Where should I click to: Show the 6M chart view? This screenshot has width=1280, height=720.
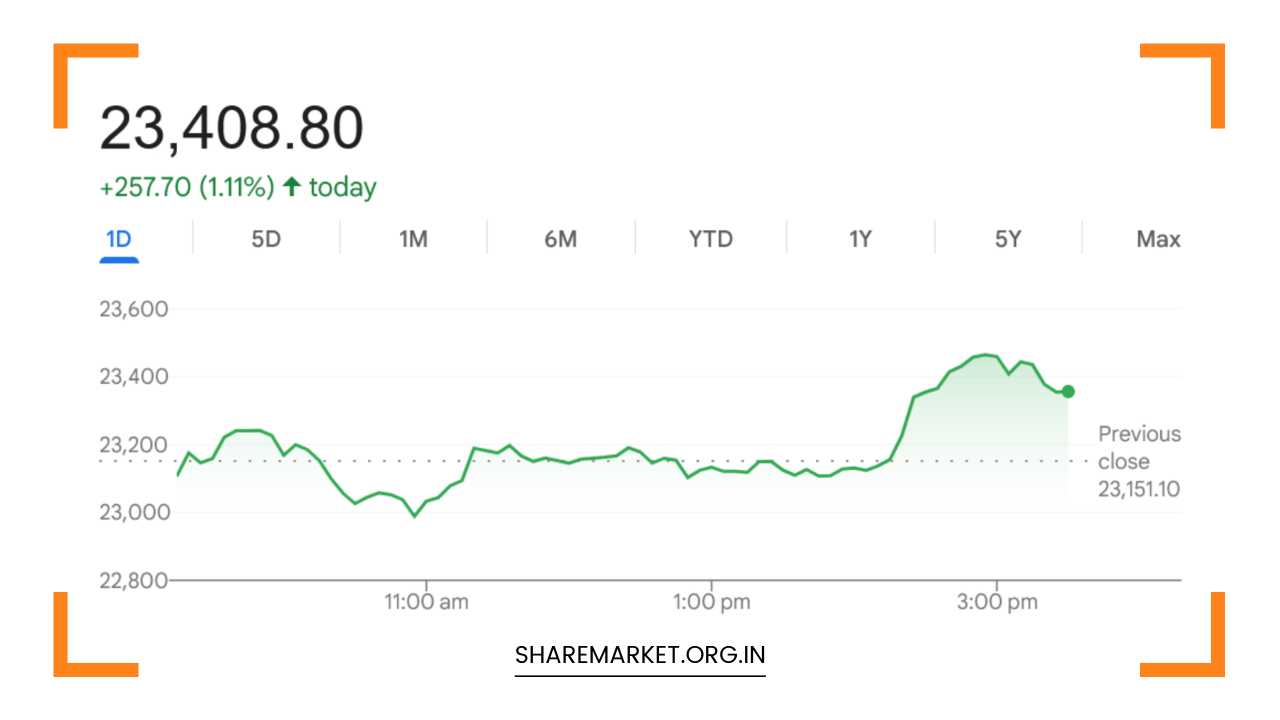click(x=561, y=239)
